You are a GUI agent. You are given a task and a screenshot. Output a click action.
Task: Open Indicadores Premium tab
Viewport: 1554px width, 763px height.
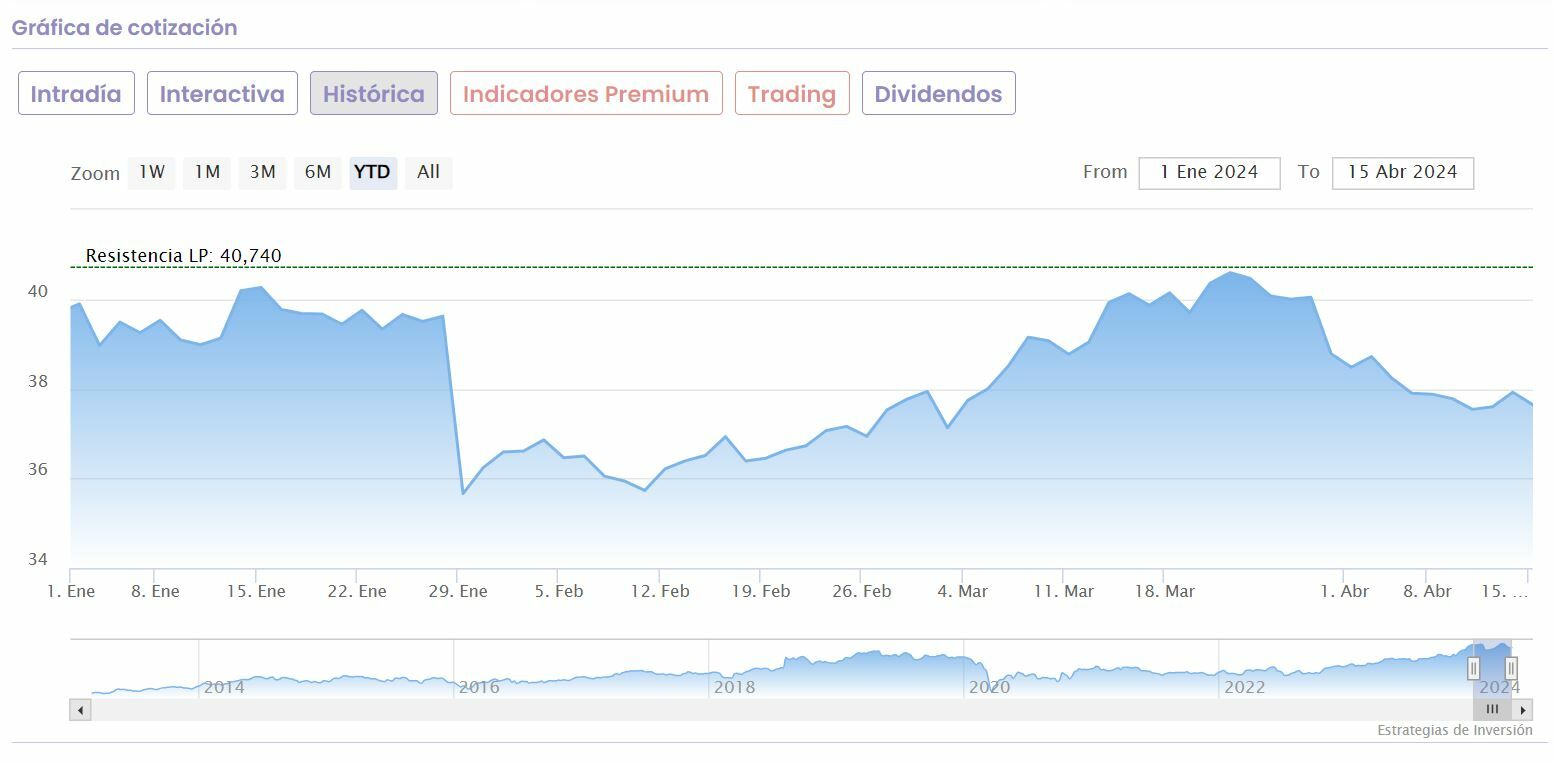[x=586, y=94]
